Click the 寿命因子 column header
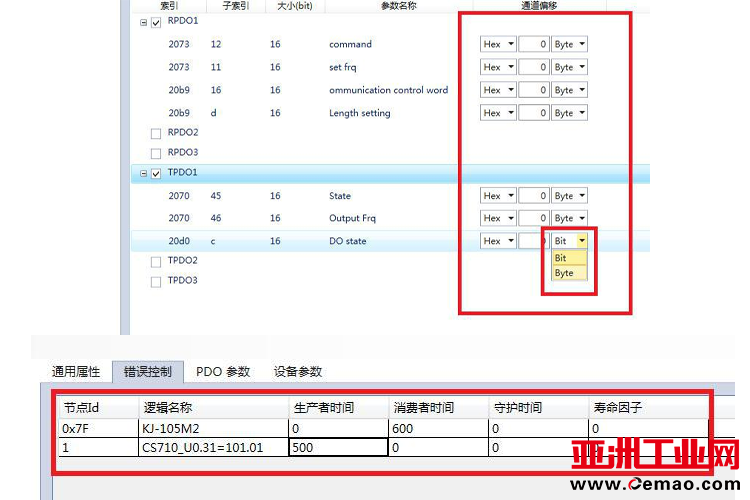Image resolution: width=750 pixels, height=500 pixels. pyautogui.click(x=648, y=408)
